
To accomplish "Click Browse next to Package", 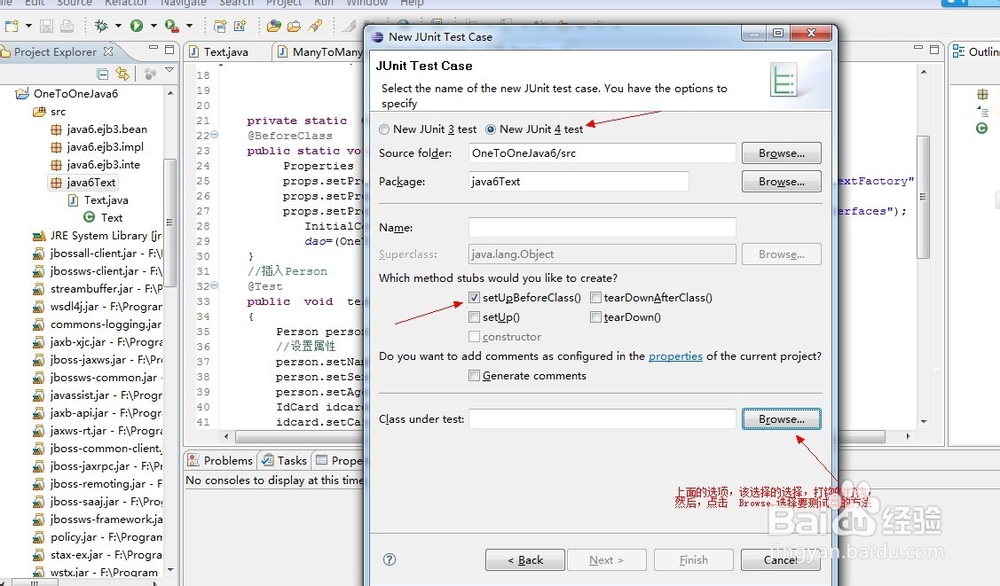I will 781,182.
